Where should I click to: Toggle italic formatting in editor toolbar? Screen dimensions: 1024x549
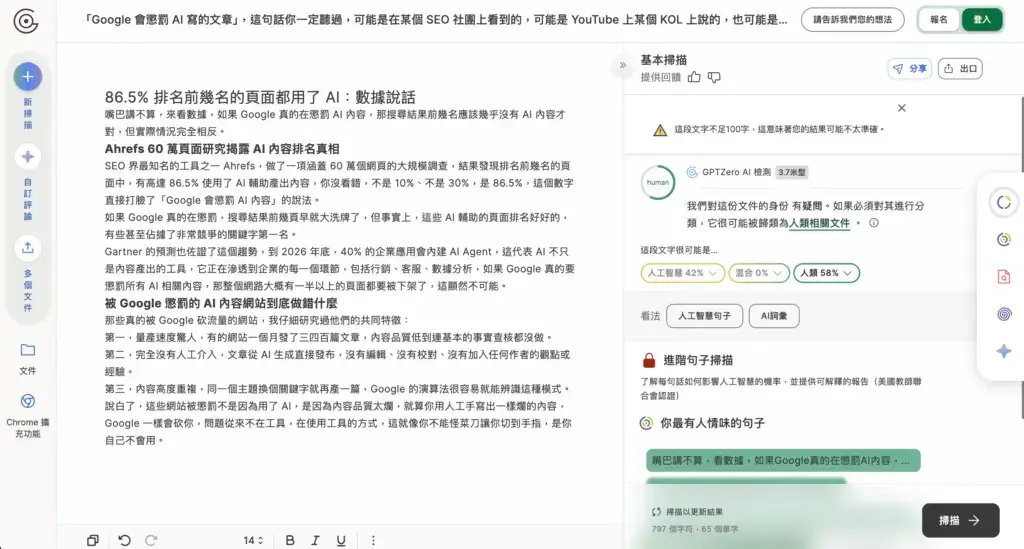[316, 540]
